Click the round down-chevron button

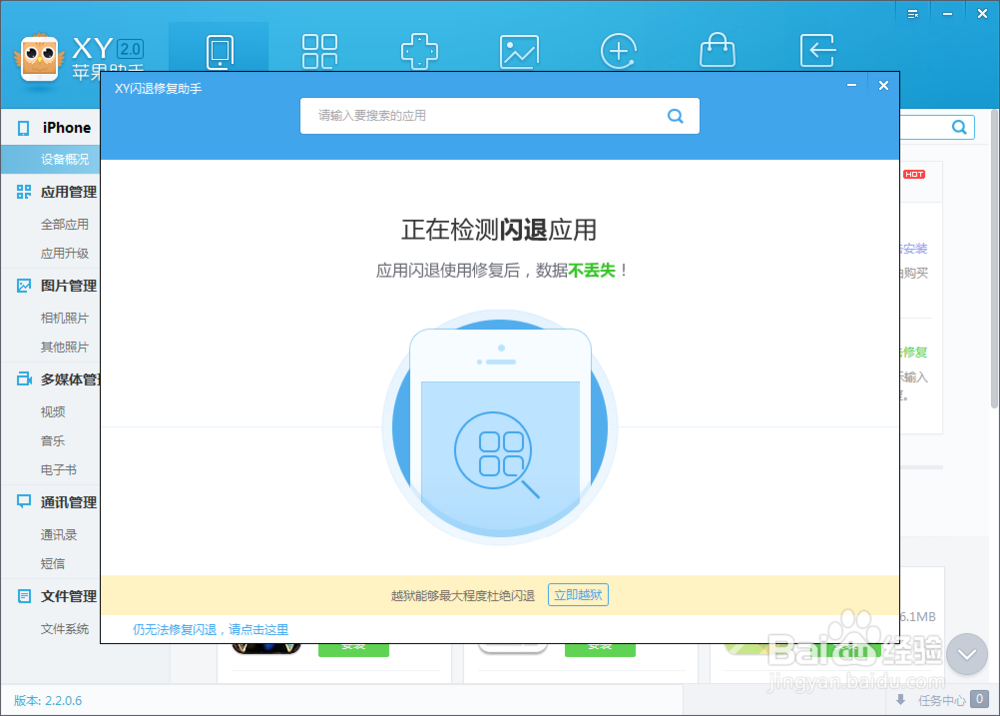tap(967, 654)
